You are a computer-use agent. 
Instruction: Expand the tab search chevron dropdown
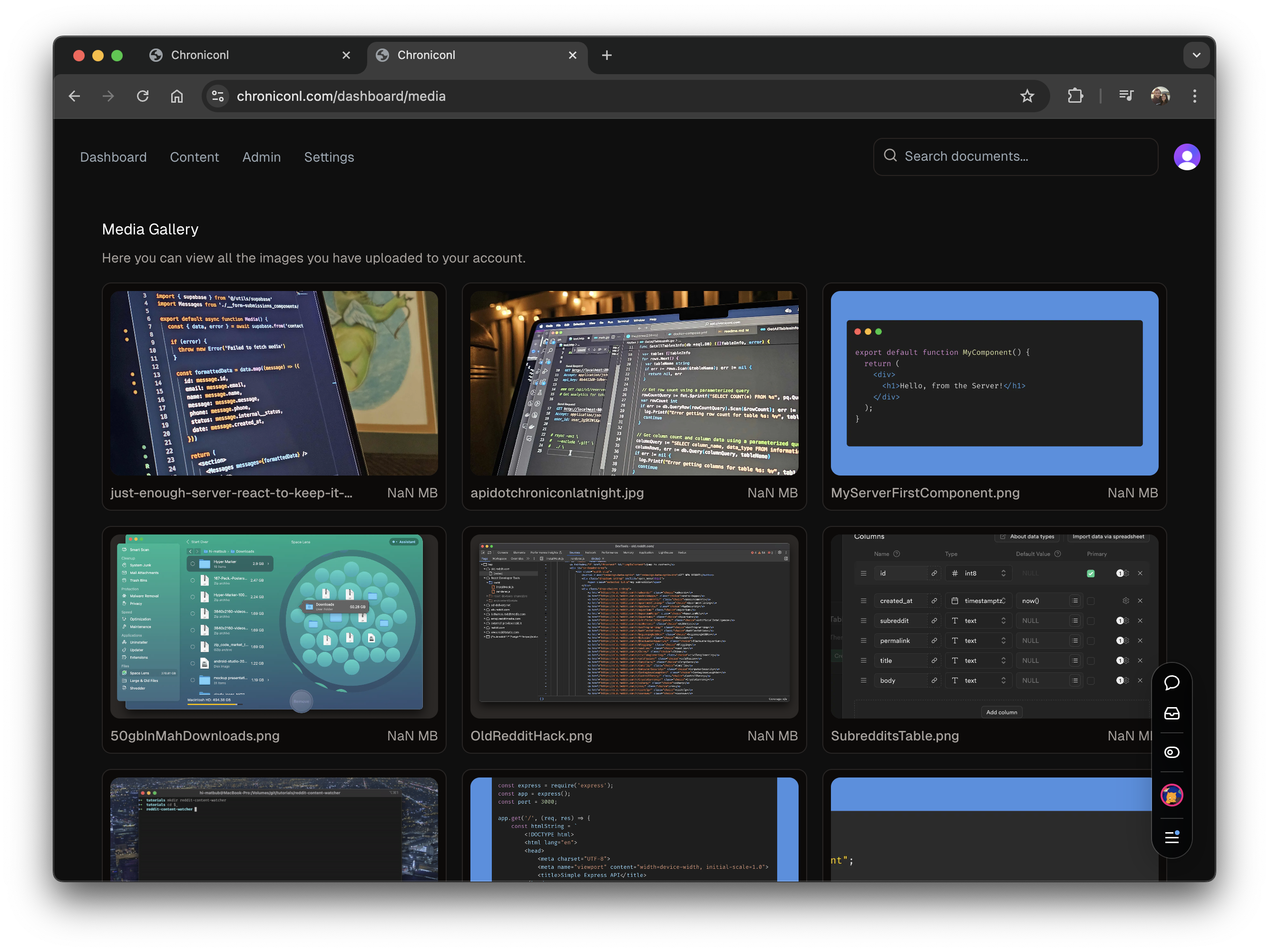(1196, 55)
